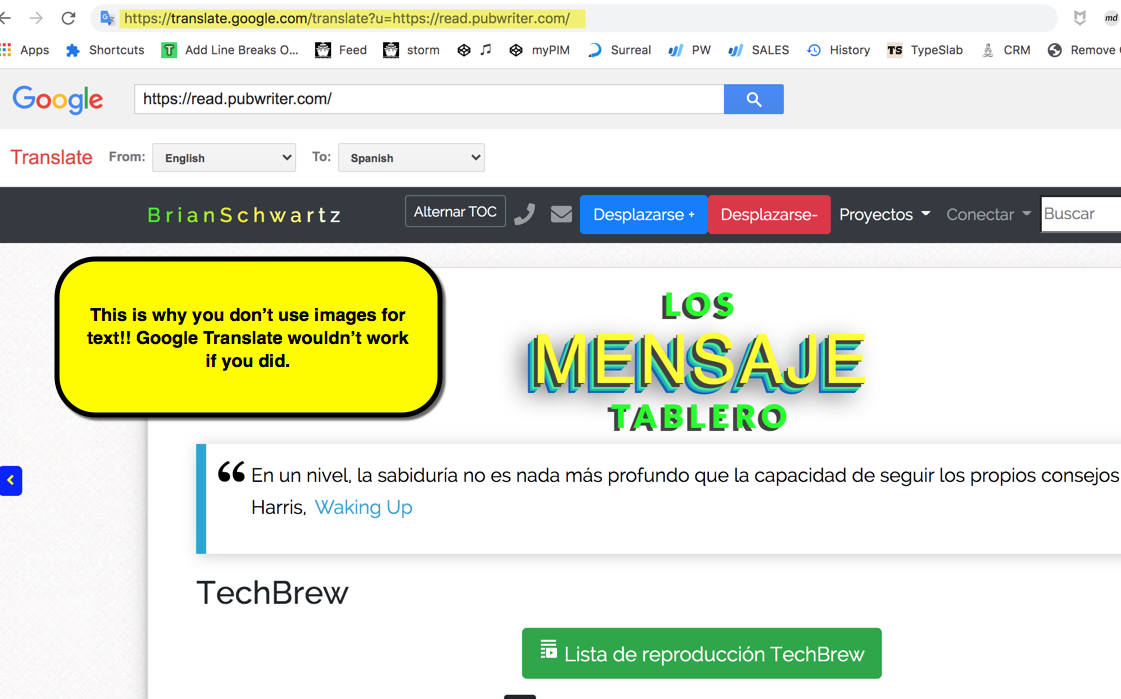Click the CodePen icon bookmark before music note
This screenshot has height=699, width=1121.
464,50
